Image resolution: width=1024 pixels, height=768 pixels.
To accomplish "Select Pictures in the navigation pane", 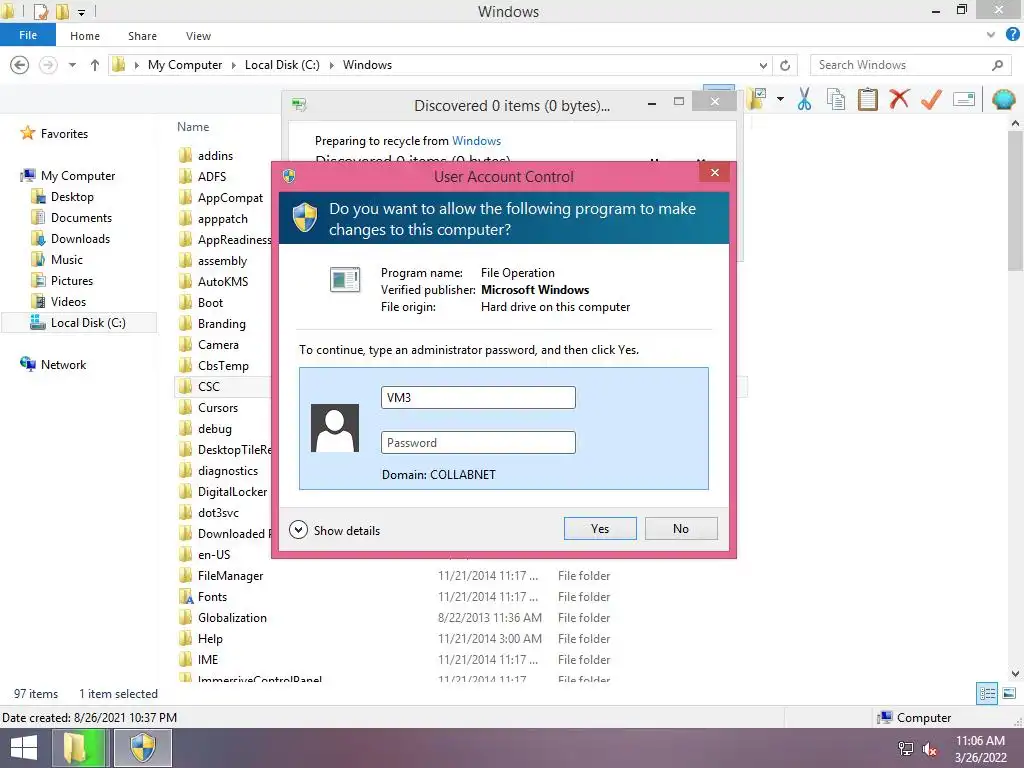I will coord(72,280).
